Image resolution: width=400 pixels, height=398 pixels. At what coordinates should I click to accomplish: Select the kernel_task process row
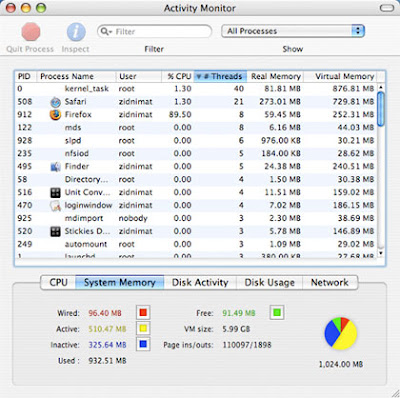pos(196,89)
